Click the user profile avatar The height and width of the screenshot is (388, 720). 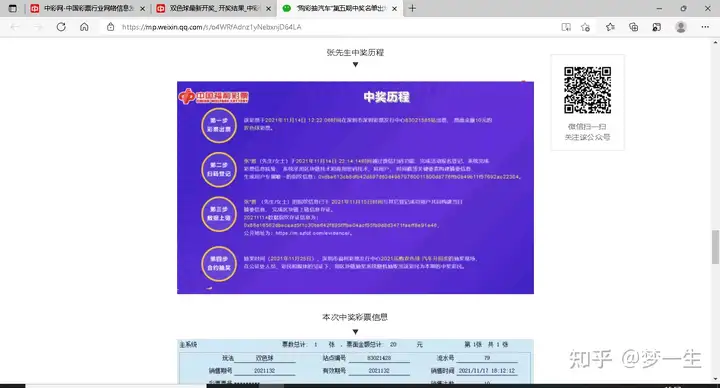point(681,27)
